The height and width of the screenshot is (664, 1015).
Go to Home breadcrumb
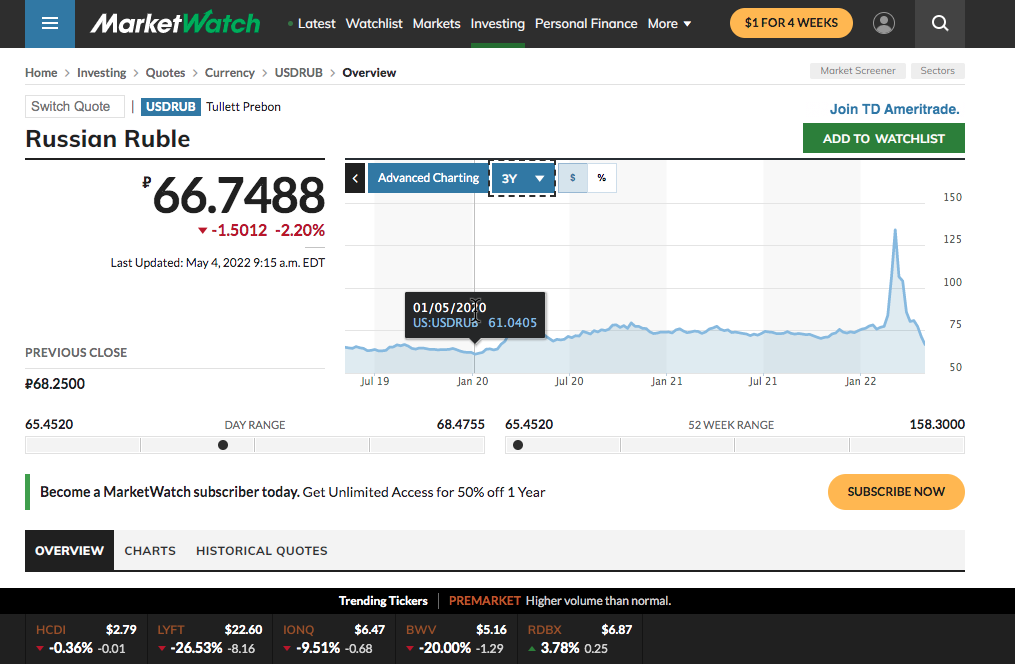coord(41,73)
